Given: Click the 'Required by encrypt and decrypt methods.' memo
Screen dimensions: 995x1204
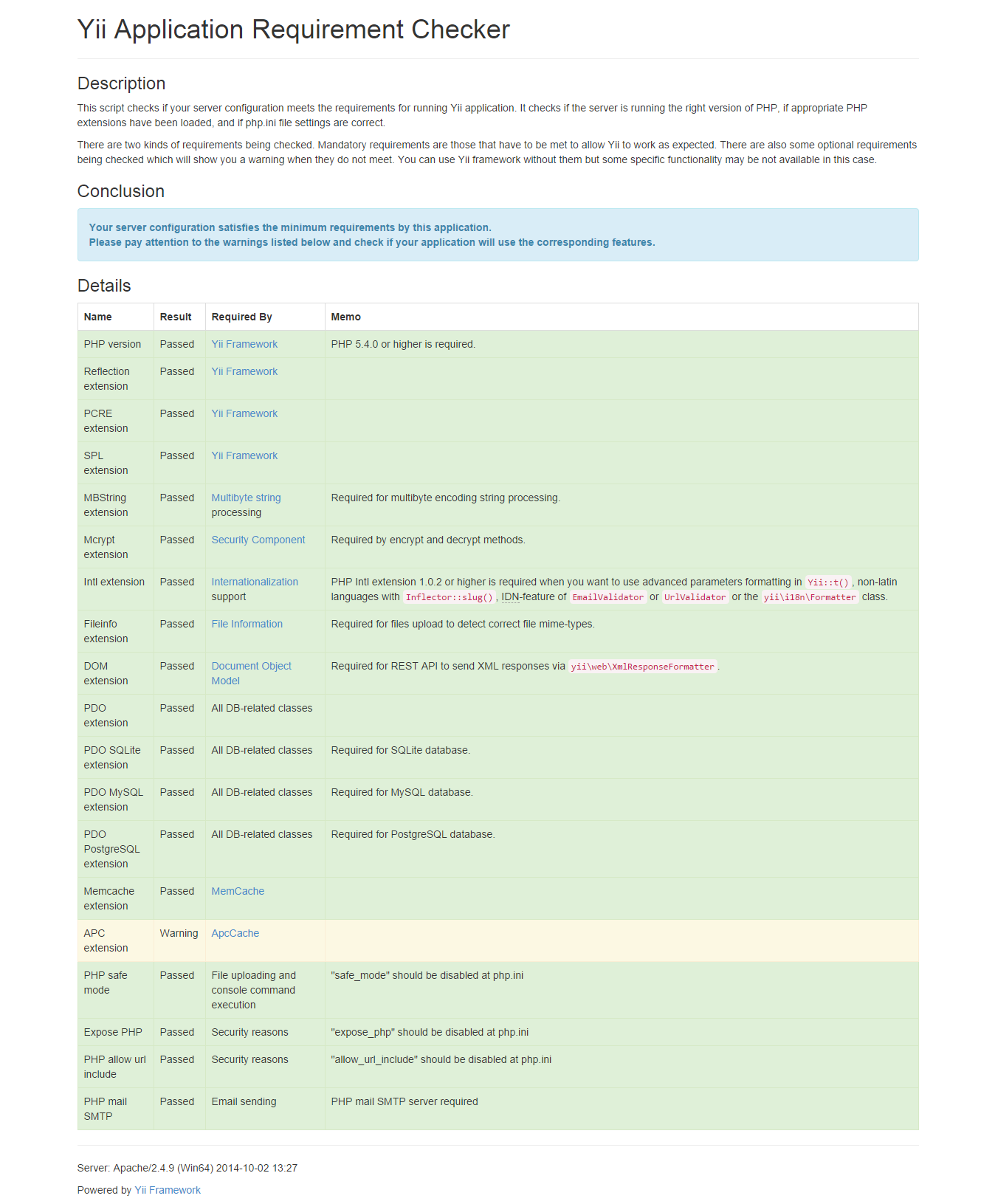Looking at the screenshot, I should click(x=428, y=540).
